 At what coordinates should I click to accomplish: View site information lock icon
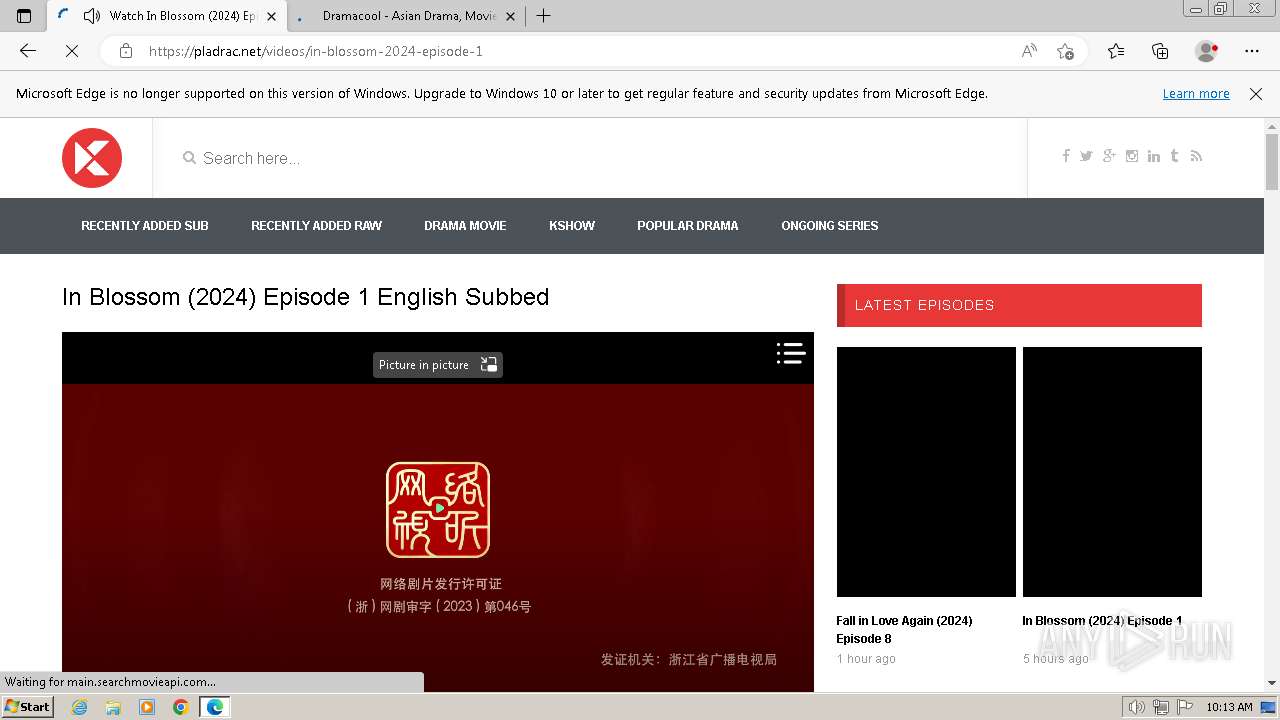point(126,51)
